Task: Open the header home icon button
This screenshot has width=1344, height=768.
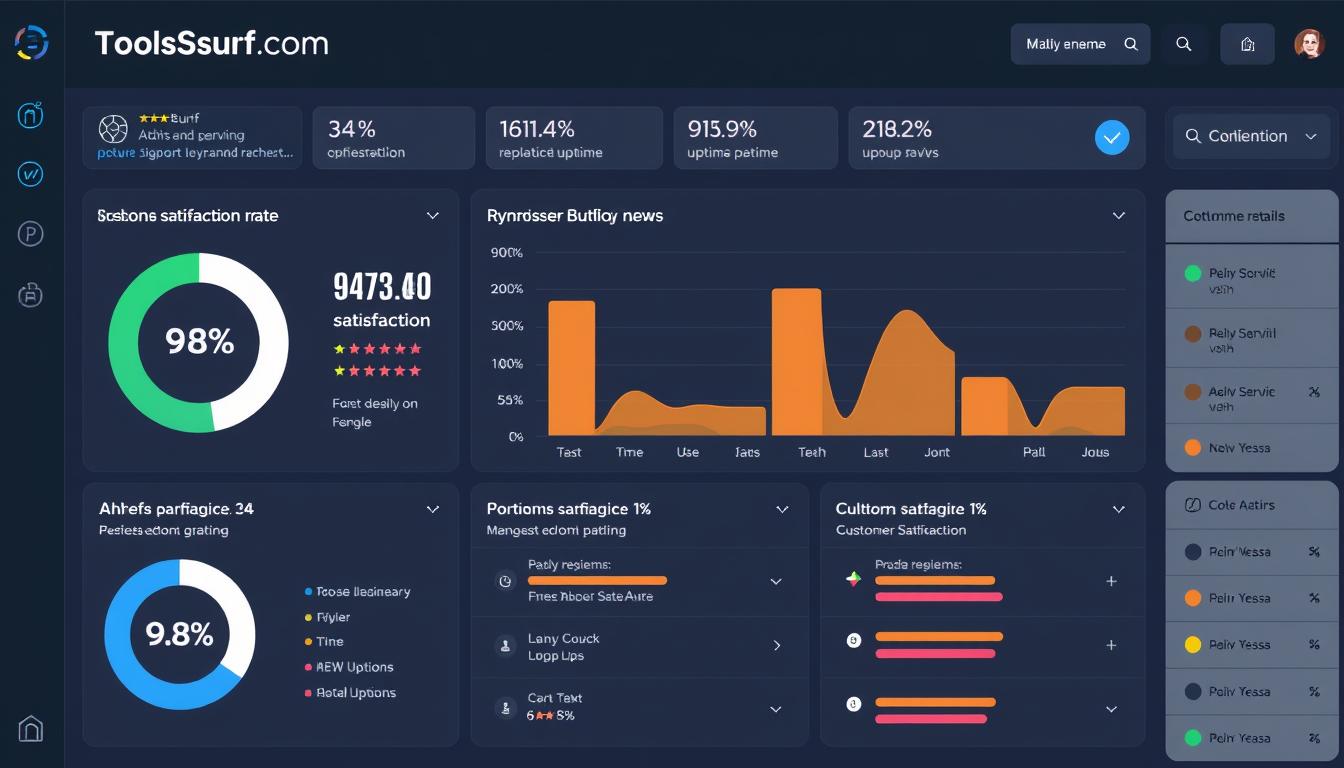Action: tap(1247, 44)
